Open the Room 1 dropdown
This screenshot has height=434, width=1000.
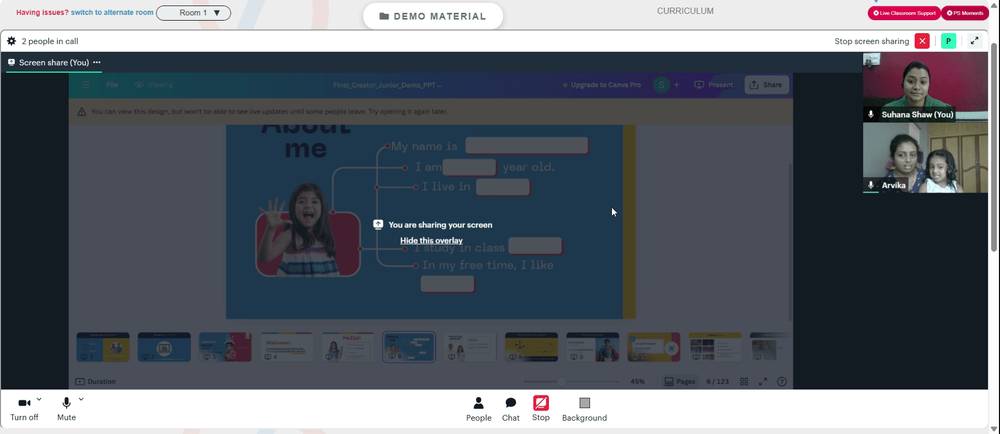pyautogui.click(x=194, y=13)
